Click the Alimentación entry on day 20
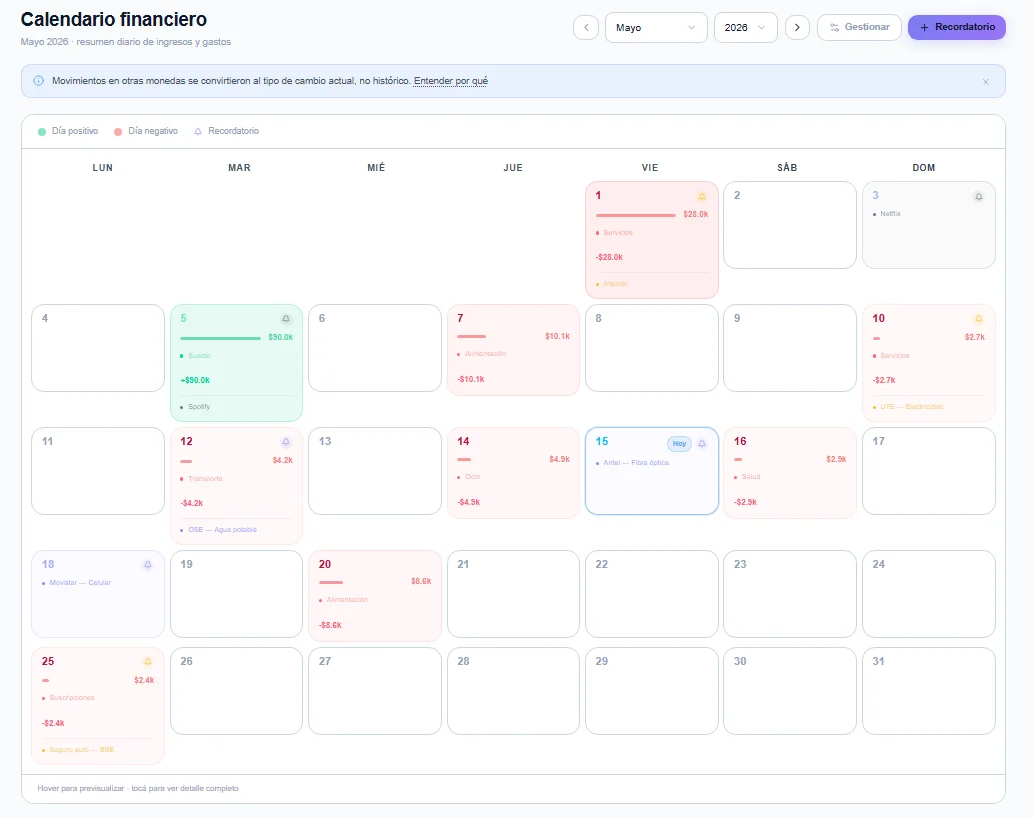The width and height of the screenshot is (1033, 818). point(347,600)
